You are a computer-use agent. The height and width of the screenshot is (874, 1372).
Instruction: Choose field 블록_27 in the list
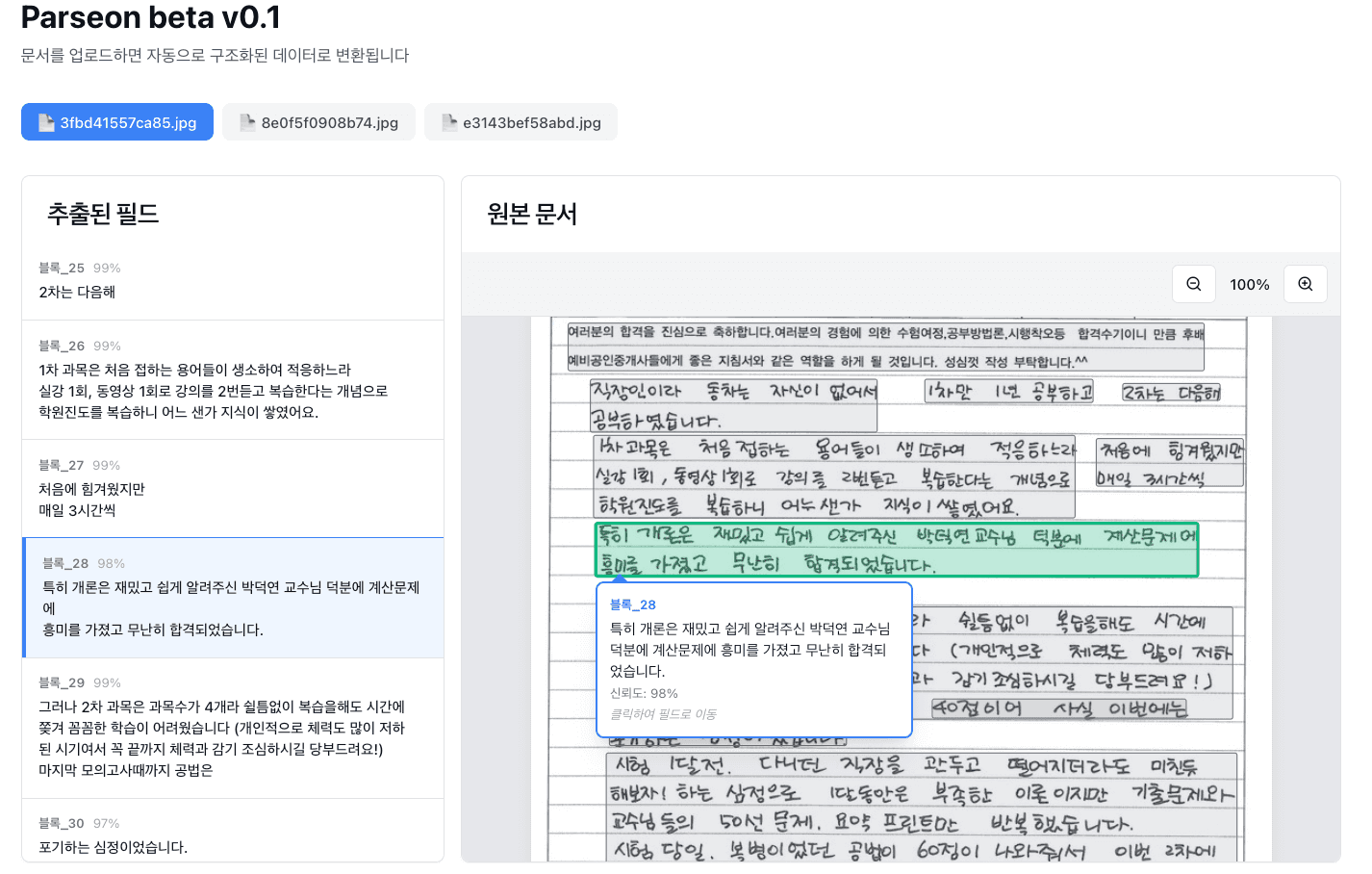[232, 489]
